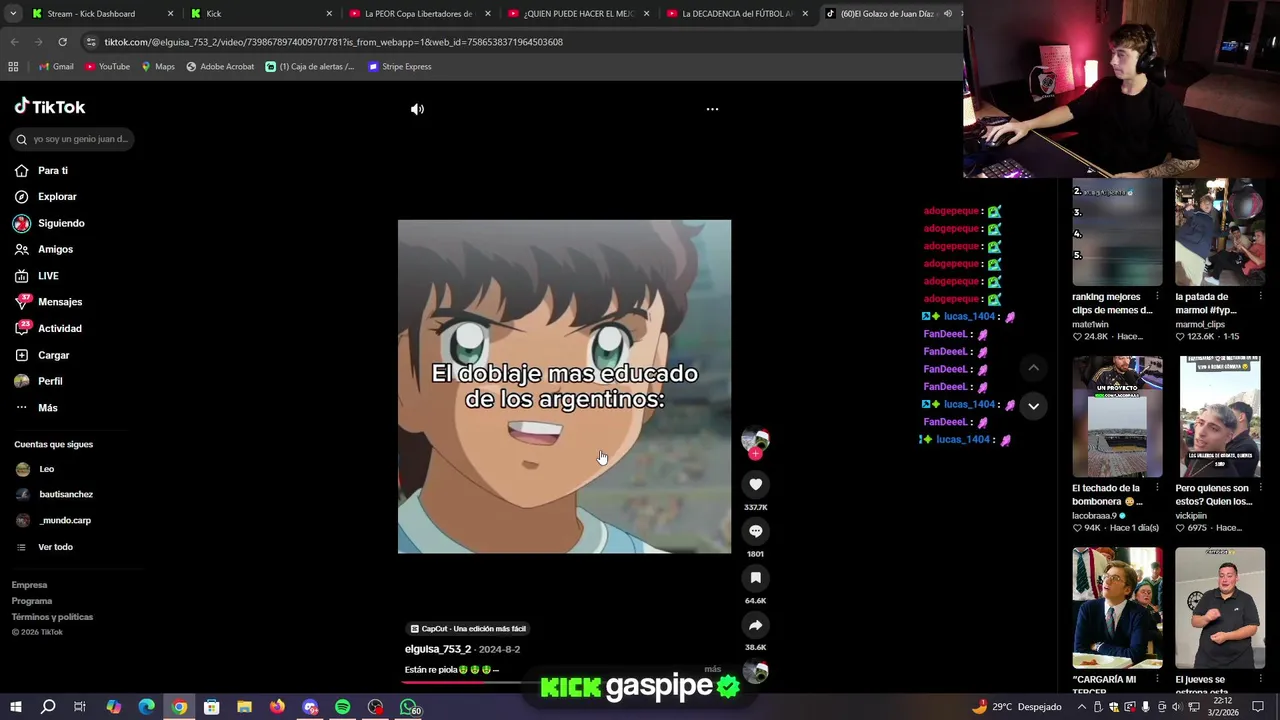Open your Perfil page
1280x720 pixels.
pyautogui.click(x=39, y=381)
